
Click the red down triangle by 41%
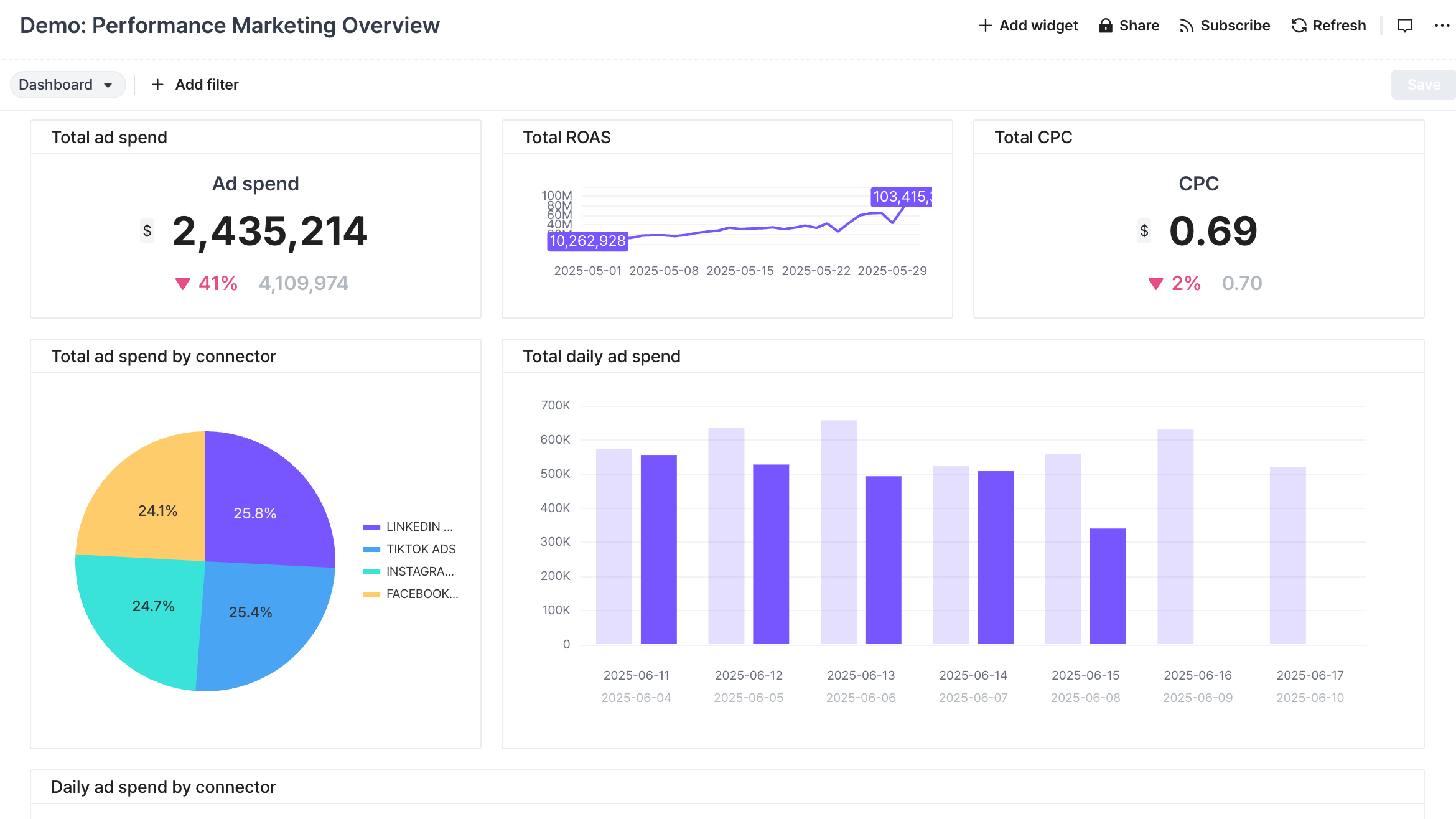point(182,284)
